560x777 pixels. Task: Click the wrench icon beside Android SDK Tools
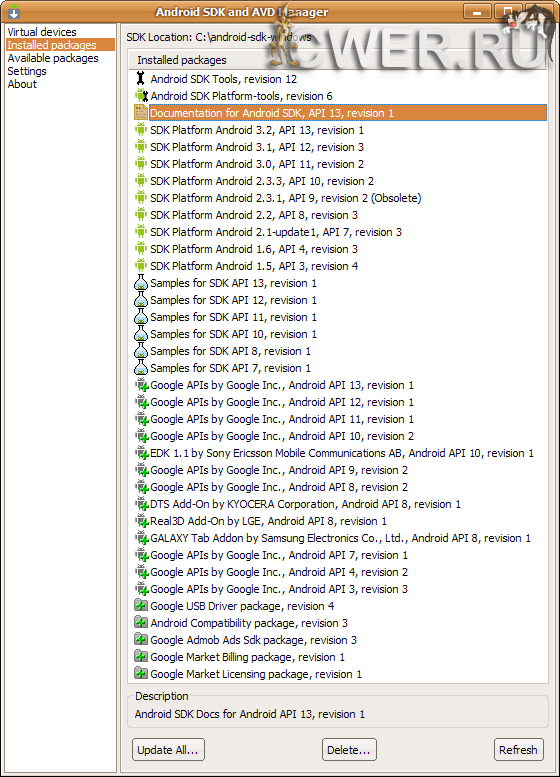point(141,79)
